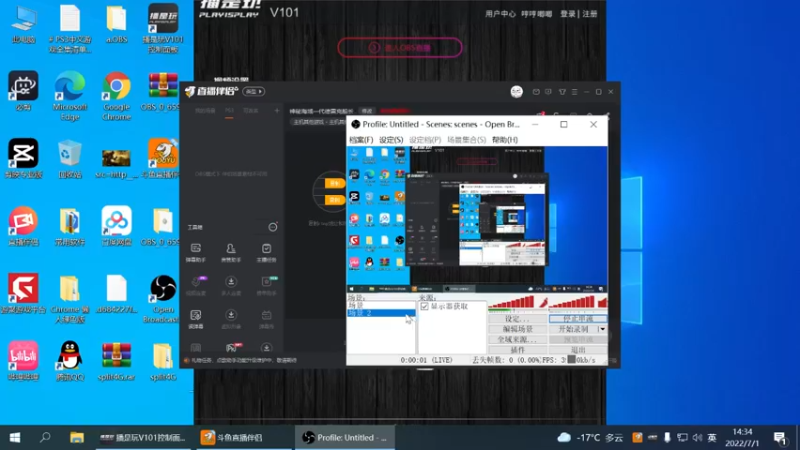Toggle the 显示器获取 source checkbox in OBS
Screen dimensions: 800x450
pyautogui.click(x=424, y=306)
